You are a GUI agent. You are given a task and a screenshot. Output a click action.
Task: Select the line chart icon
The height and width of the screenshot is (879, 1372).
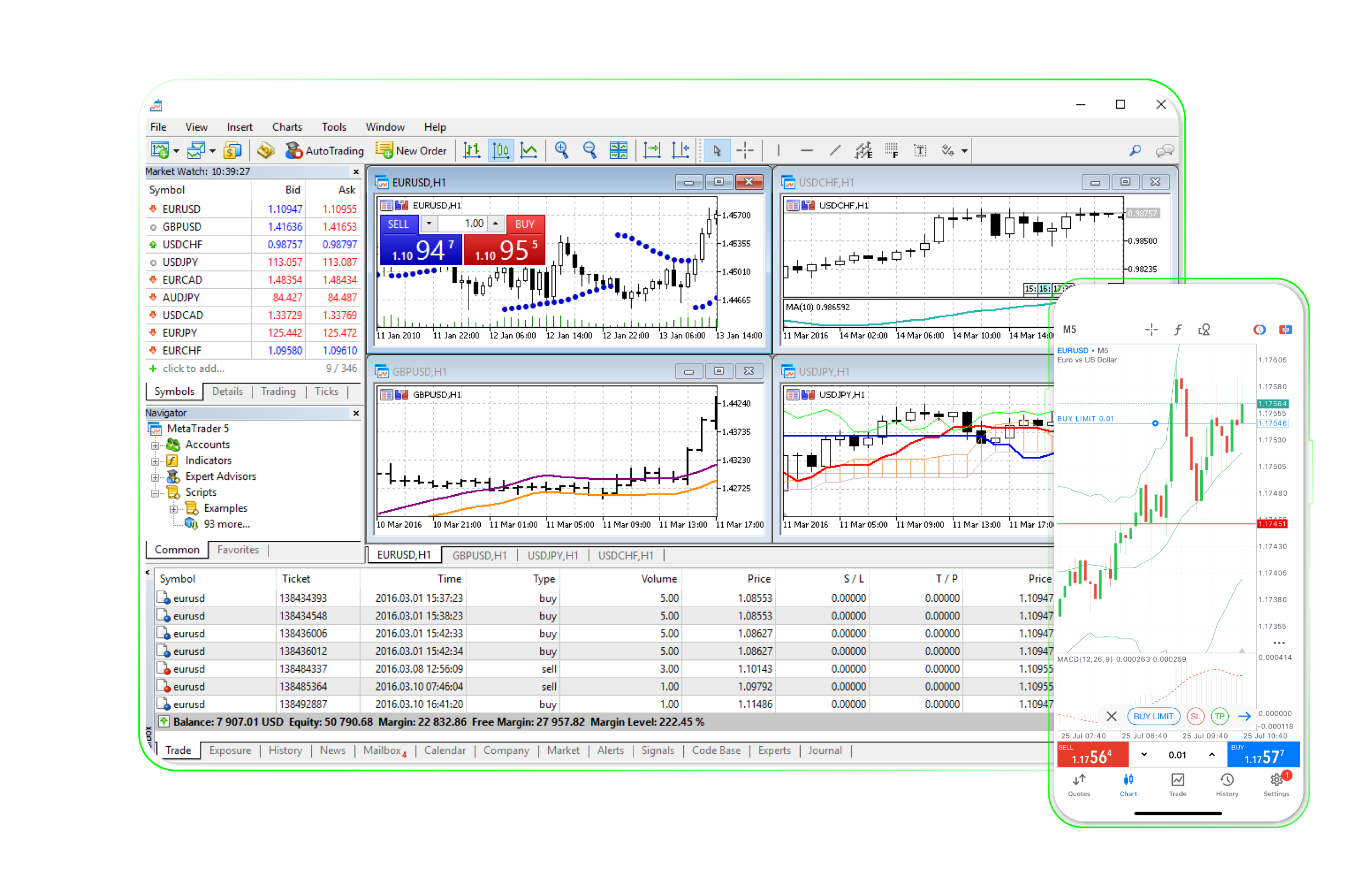point(529,150)
